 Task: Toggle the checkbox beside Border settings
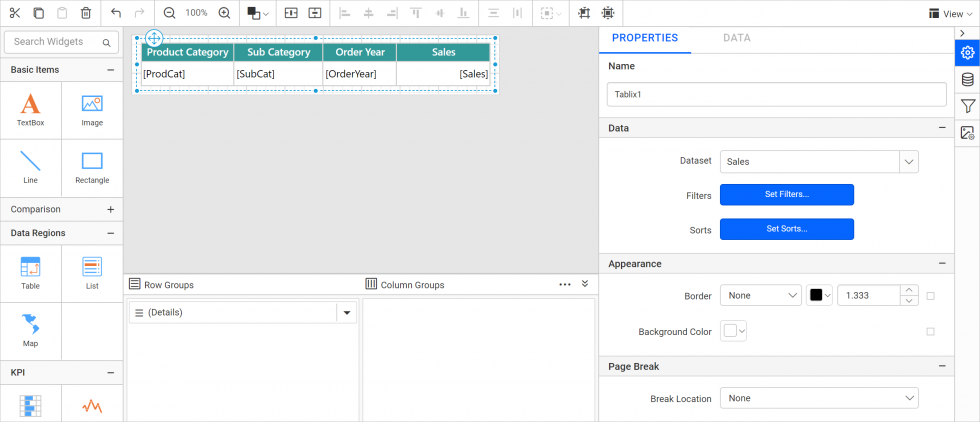931,296
